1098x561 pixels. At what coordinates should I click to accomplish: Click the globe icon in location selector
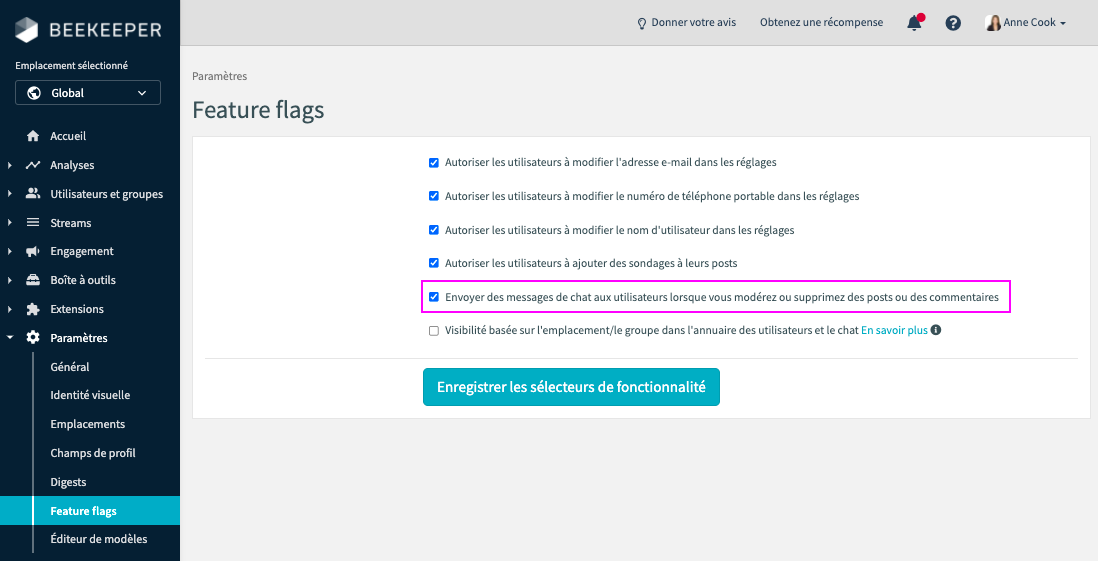[33, 93]
